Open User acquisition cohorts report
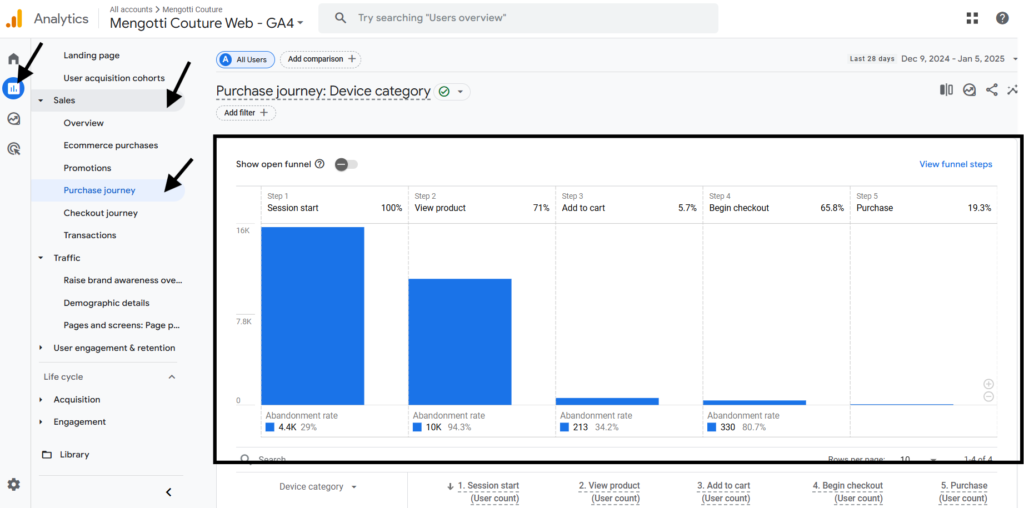The height and width of the screenshot is (508, 1024). 114,78
